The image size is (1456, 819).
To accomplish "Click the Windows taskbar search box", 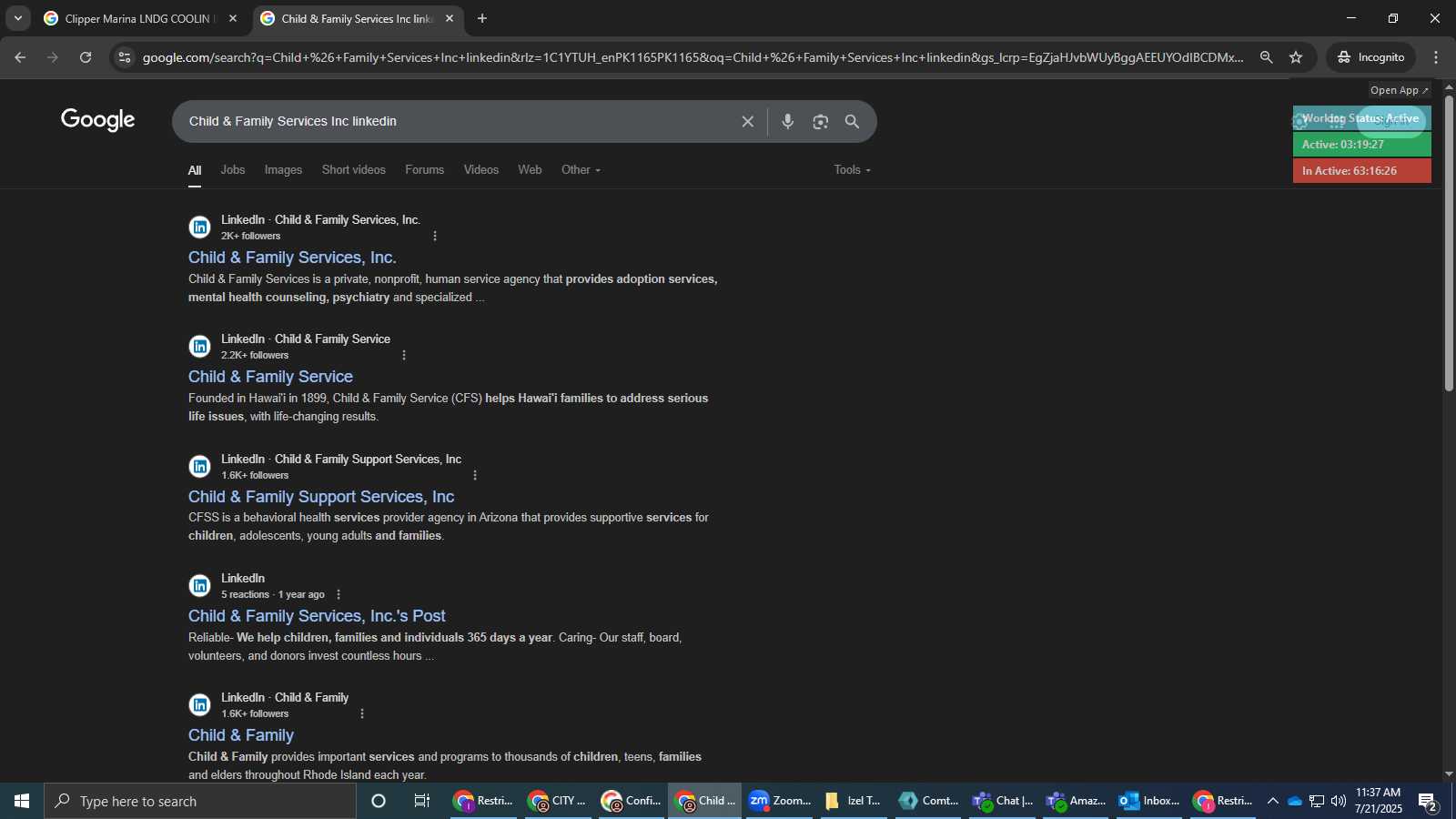I will [x=200, y=801].
